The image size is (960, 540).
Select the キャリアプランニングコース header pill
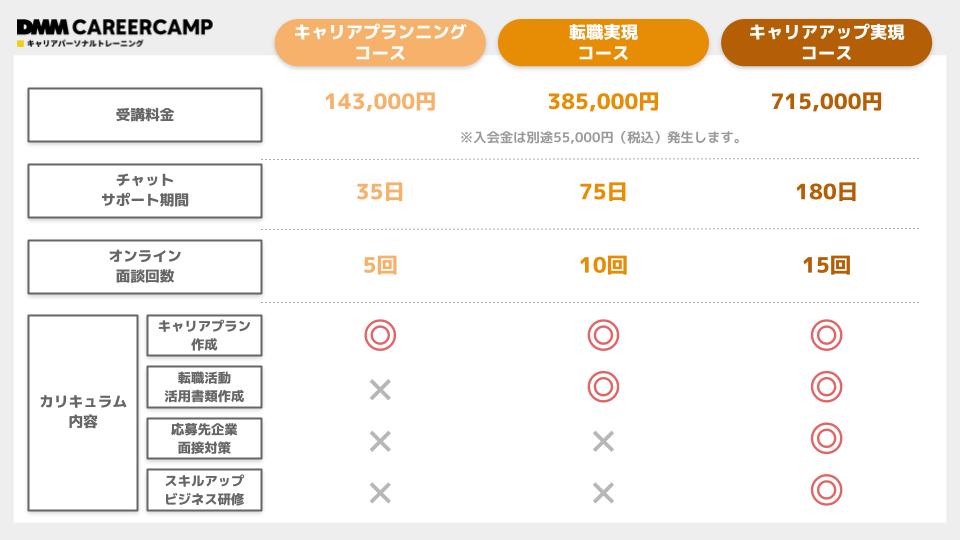(380, 42)
